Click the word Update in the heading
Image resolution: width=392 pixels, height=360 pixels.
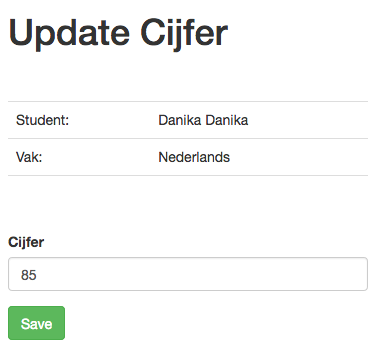coord(69,33)
